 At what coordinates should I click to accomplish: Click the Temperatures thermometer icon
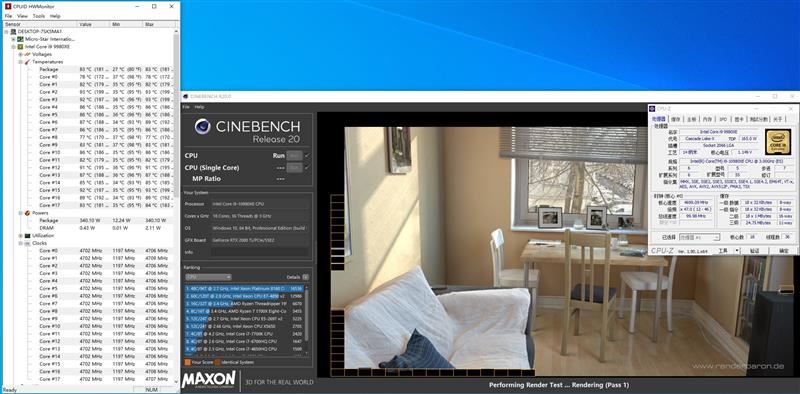(x=28, y=62)
